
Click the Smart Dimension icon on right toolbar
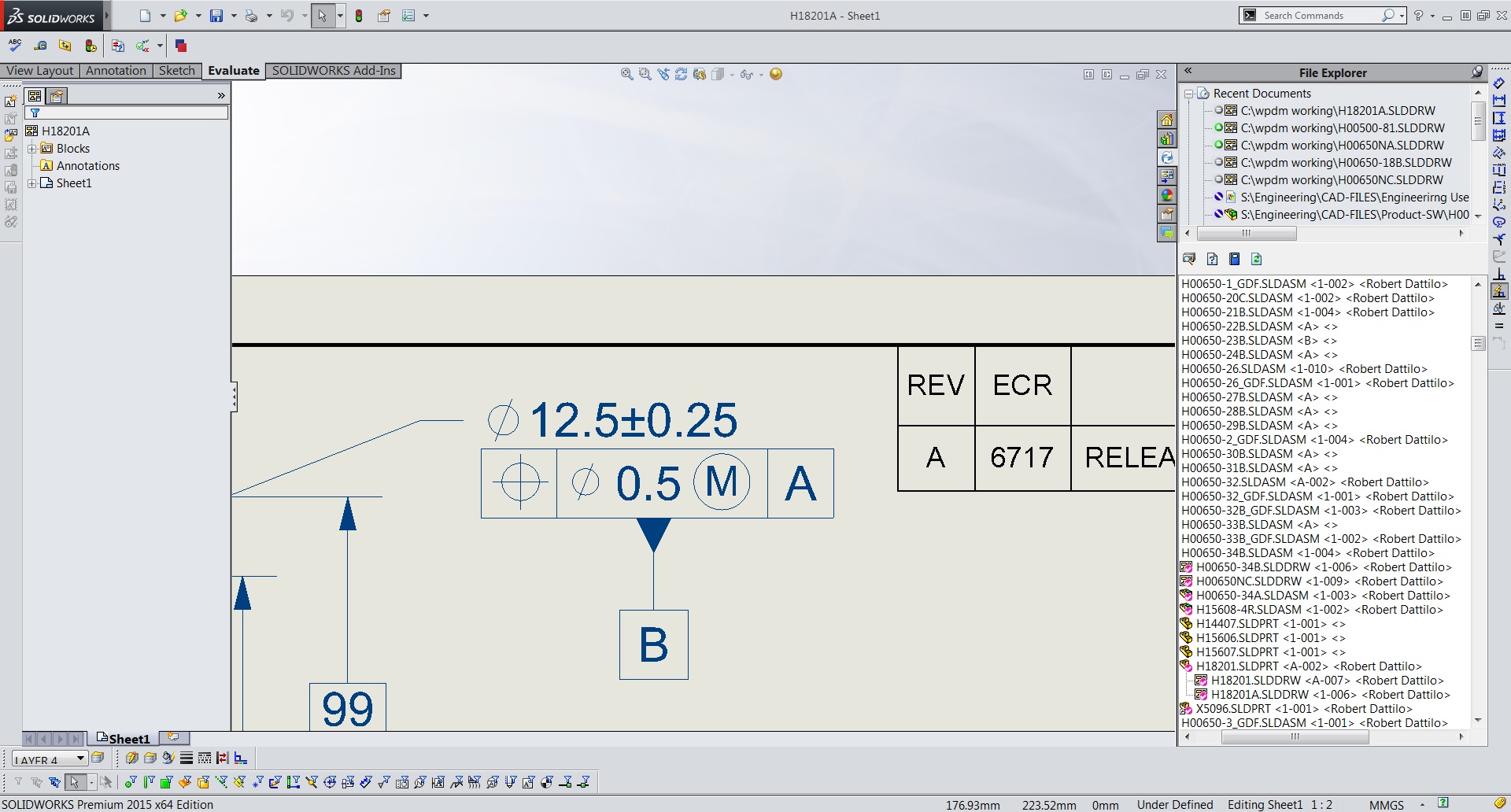[1499, 83]
